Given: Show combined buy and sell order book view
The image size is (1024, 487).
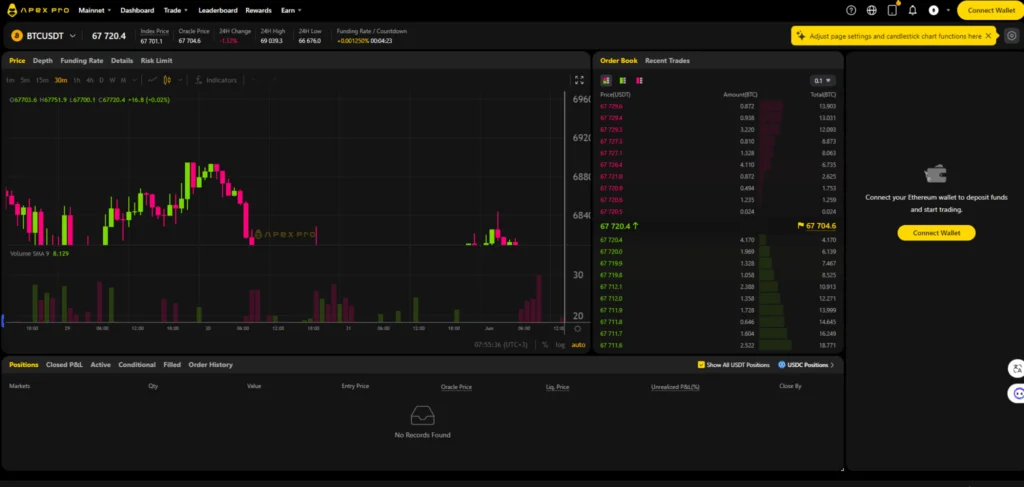Looking at the screenshot, I should coord(606,80).
